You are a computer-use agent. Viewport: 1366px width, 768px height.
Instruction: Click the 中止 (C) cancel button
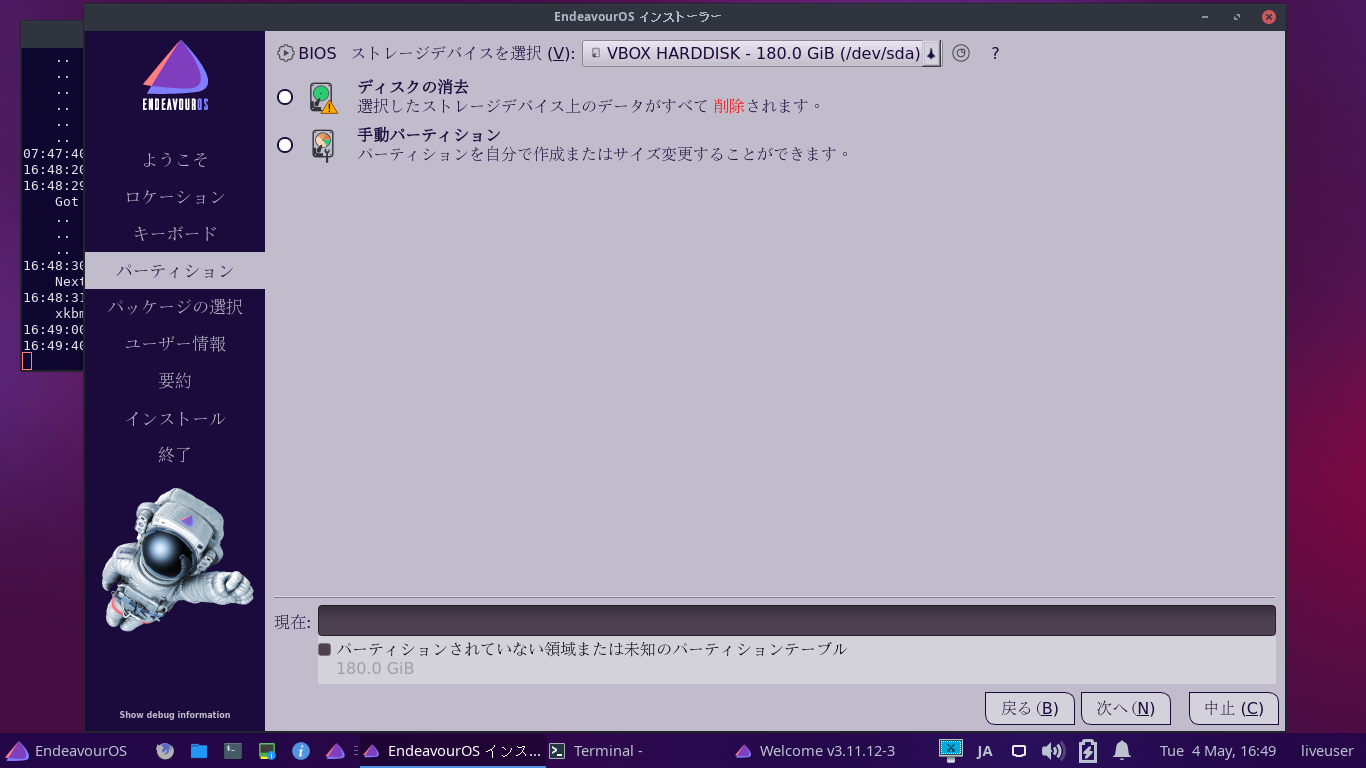[1233, 708]
